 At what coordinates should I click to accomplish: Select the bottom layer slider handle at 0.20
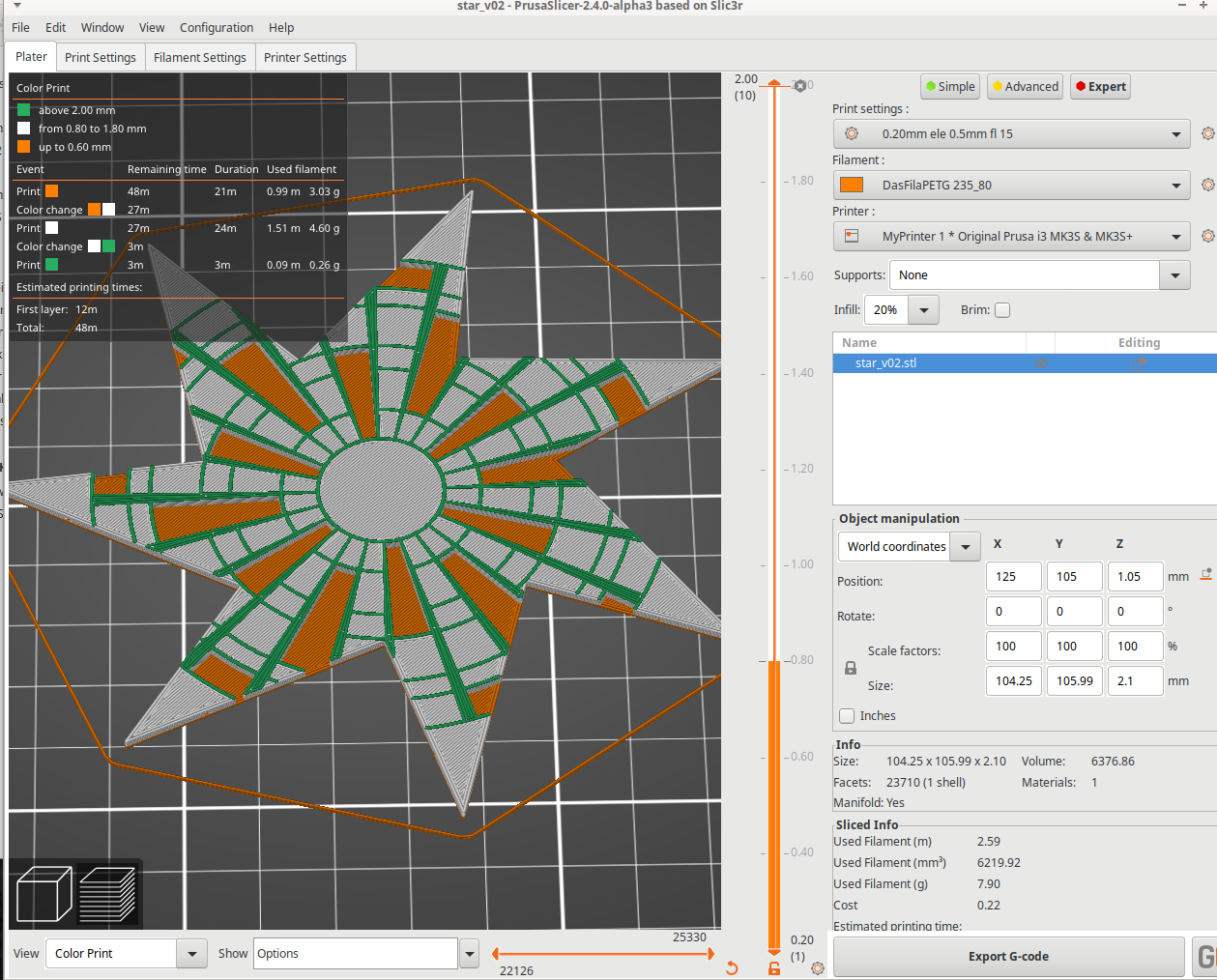(x=773, y=953)
